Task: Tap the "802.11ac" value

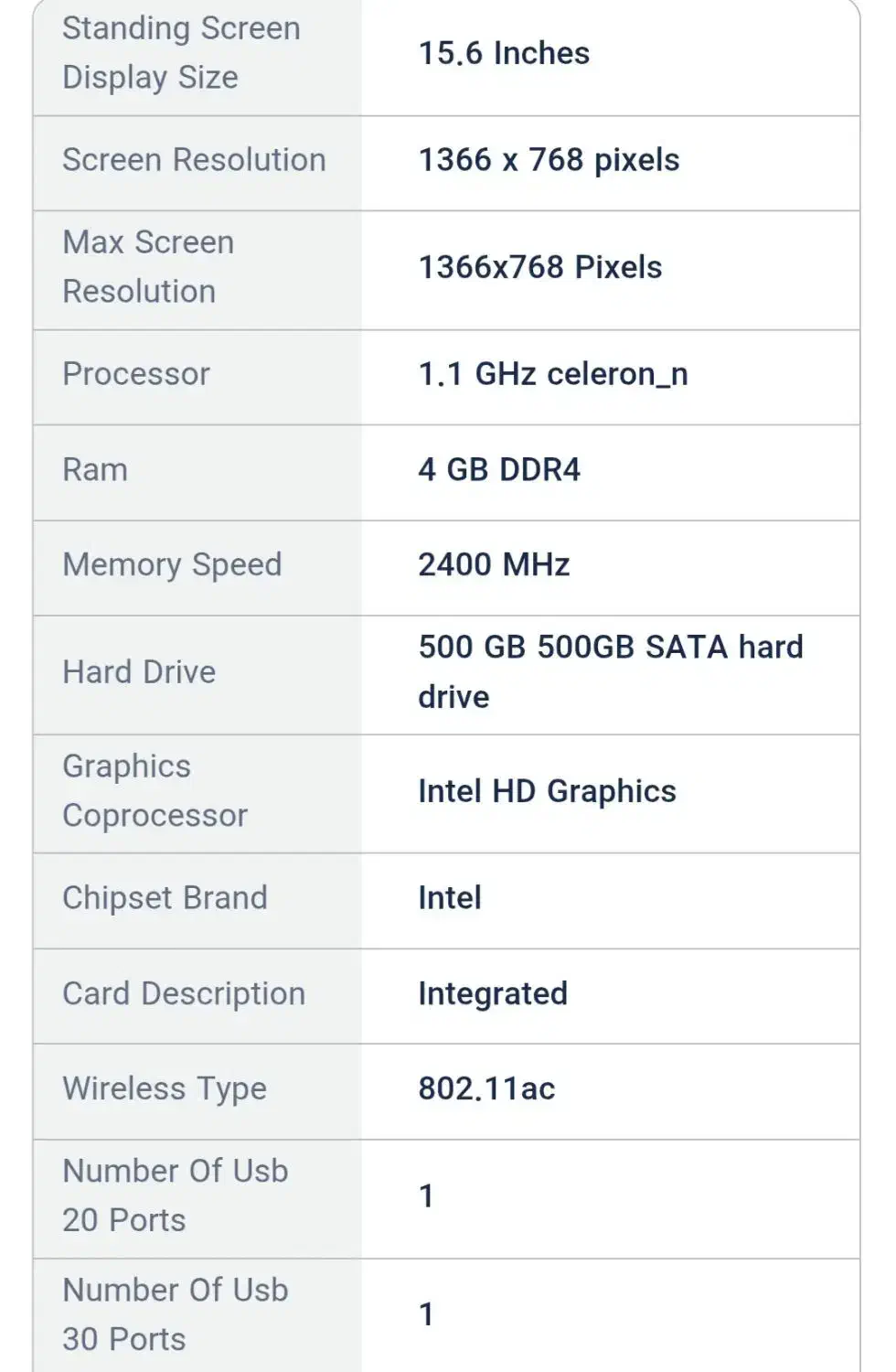Action: point(486,1089)
